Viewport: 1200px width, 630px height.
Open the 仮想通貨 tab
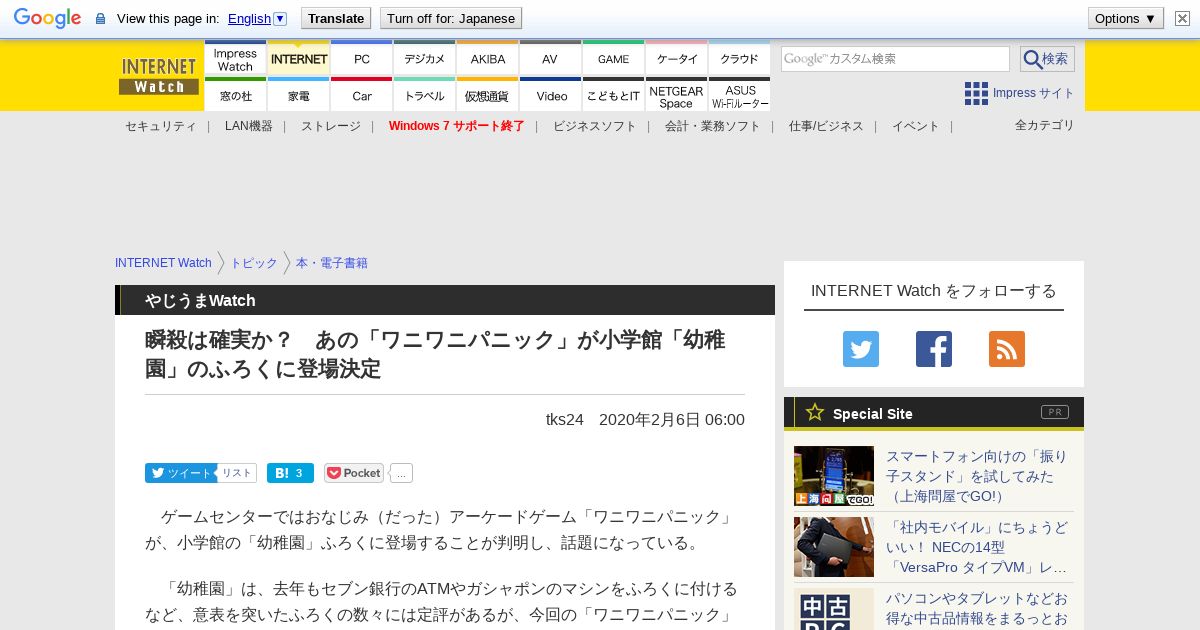pos(487,95)
